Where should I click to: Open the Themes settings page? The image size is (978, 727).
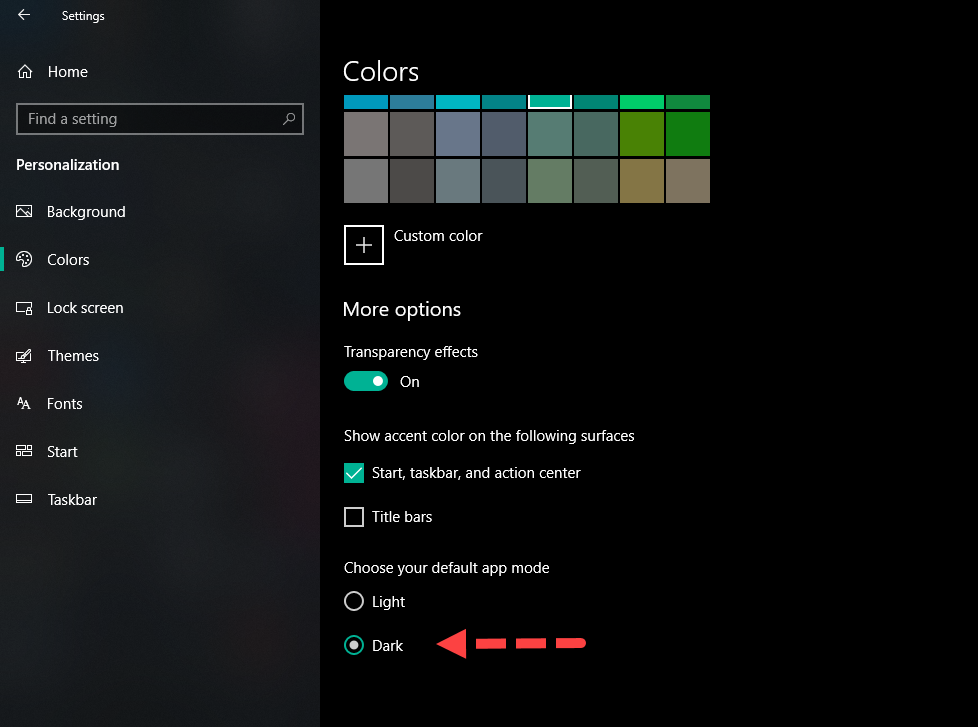tap(73, 356)
